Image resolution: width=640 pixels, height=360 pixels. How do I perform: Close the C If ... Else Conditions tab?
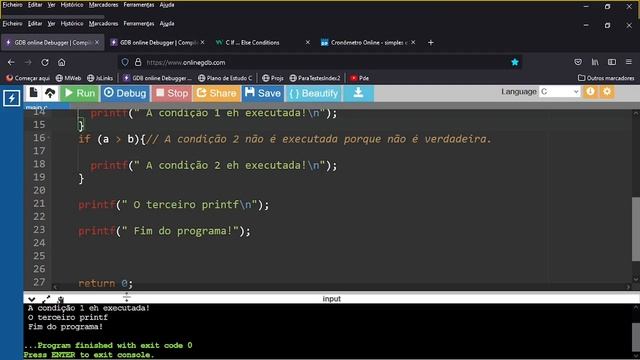tap(308, 42)
